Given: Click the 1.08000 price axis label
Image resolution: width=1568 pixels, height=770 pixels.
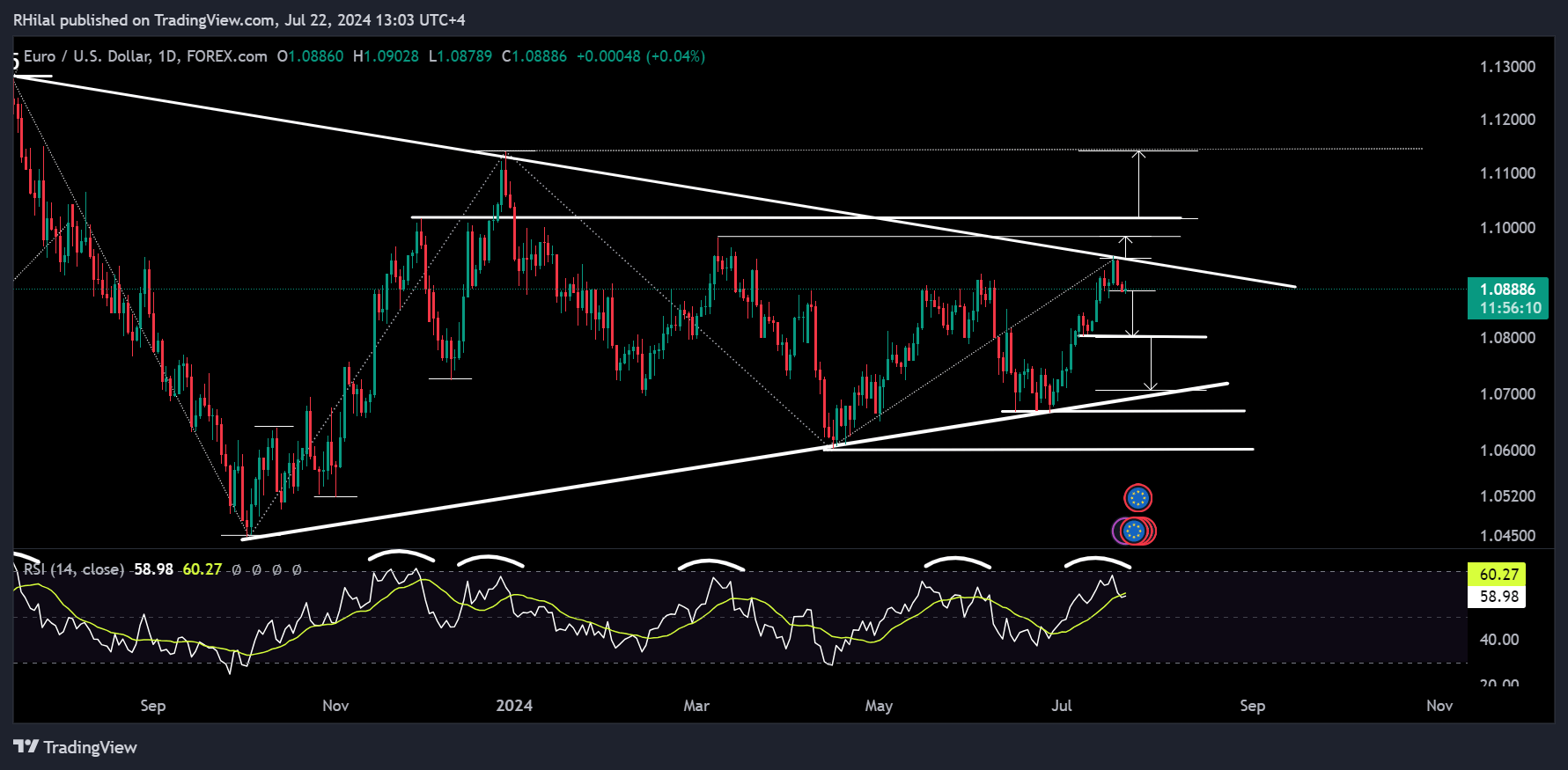Looking at the screenshot, I should (1507, 338).
